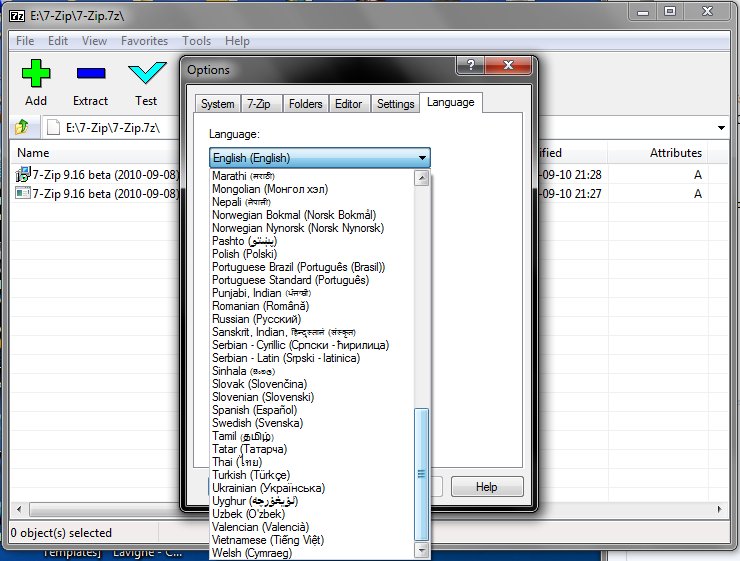This screenshot has height=561, width=740.
Task: Pick Romanian (Română) from the list
Action: pos(311,306)
